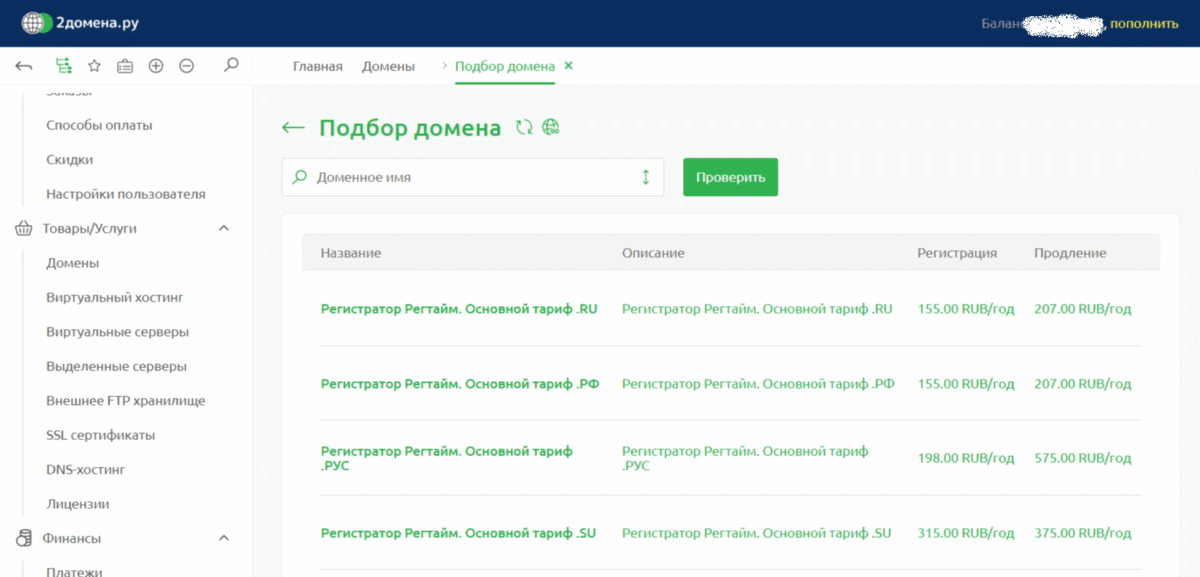This screenshot has width=1200, height=577.
Task: Click the globe icon beside the page title
Action: coord(551,127)
